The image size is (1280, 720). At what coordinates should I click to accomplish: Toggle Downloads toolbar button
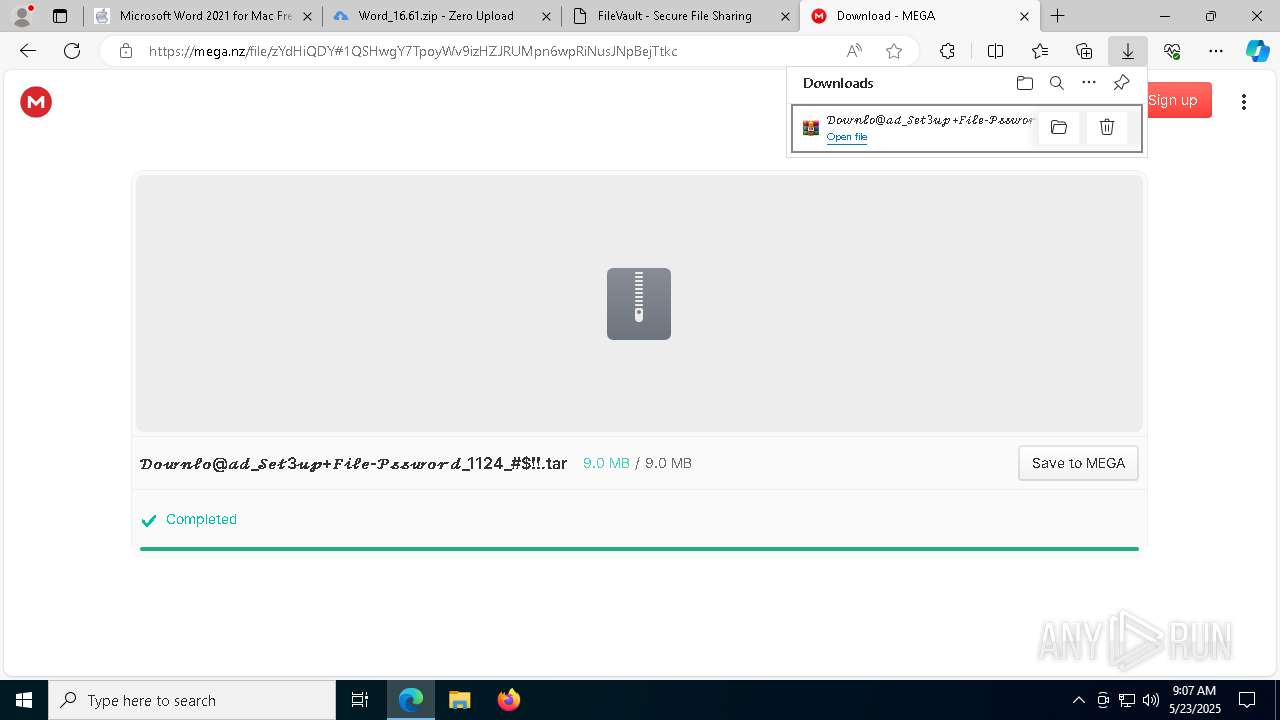coord(1127,51)
